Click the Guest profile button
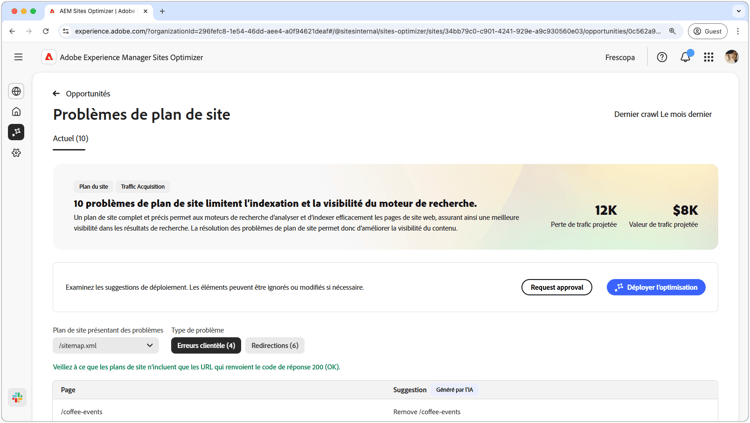The image size is (750, 423). click(x=707, y=31)
